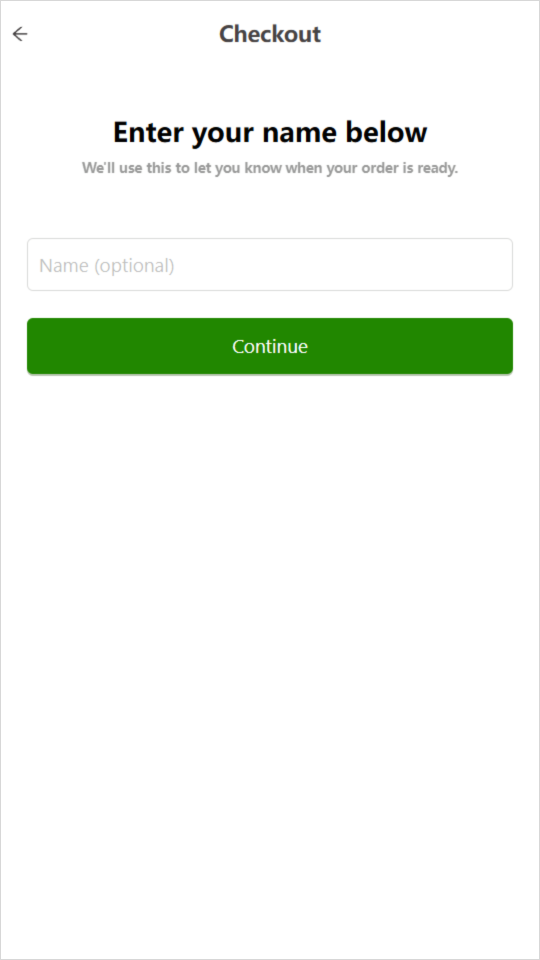Click the back arrow beside Checkout

(x=20, y=34)
